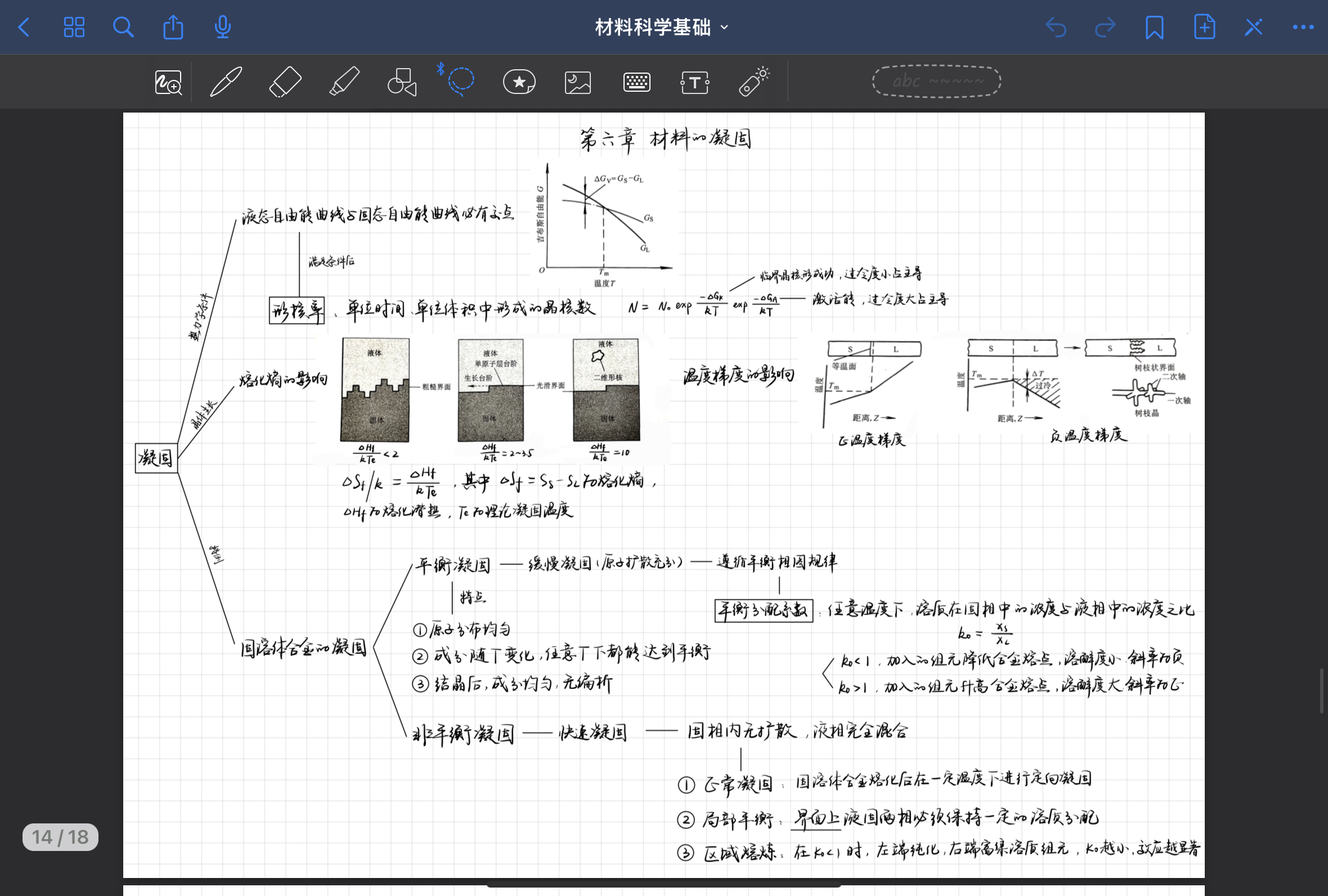
Task: Open the three-dot more options menu
Action: [x=1303, y=27]
